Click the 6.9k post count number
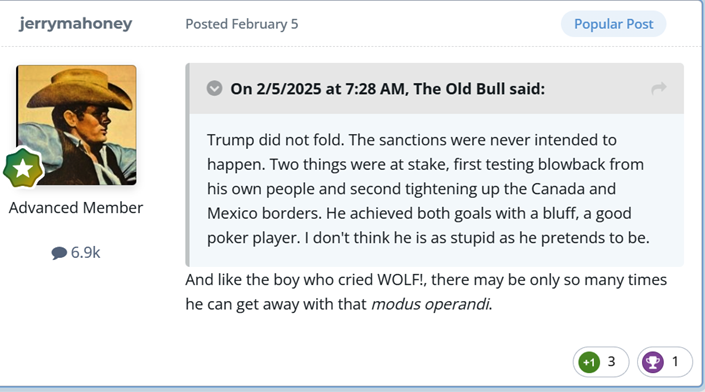 (85, 253)
